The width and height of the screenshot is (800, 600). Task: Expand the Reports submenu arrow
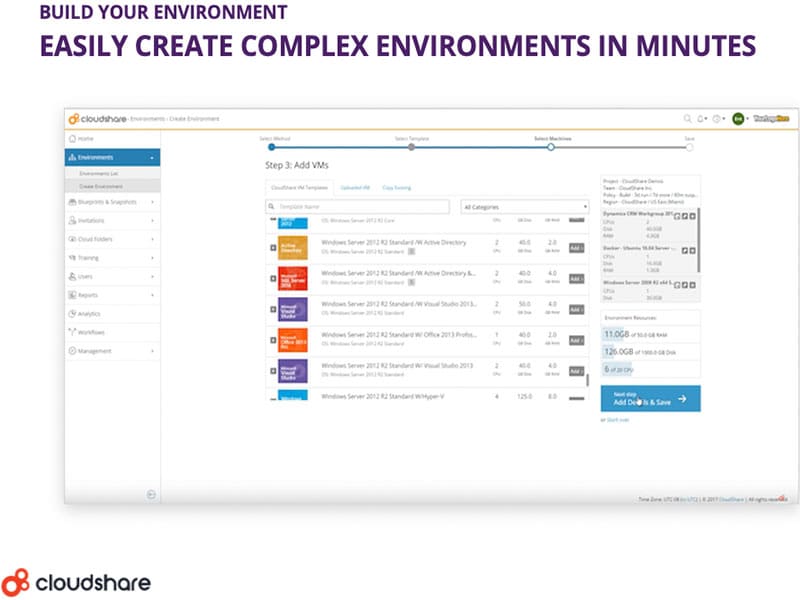(152, 295)
